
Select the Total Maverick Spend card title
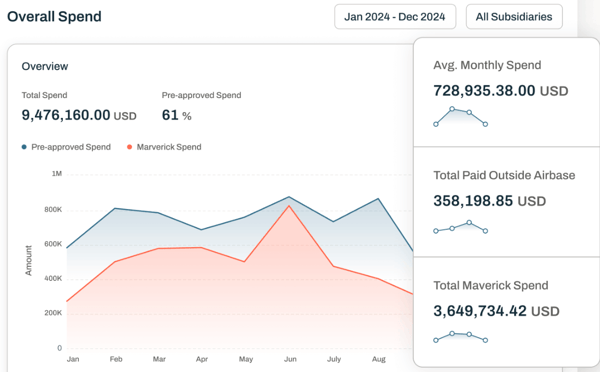click(491, 286)
